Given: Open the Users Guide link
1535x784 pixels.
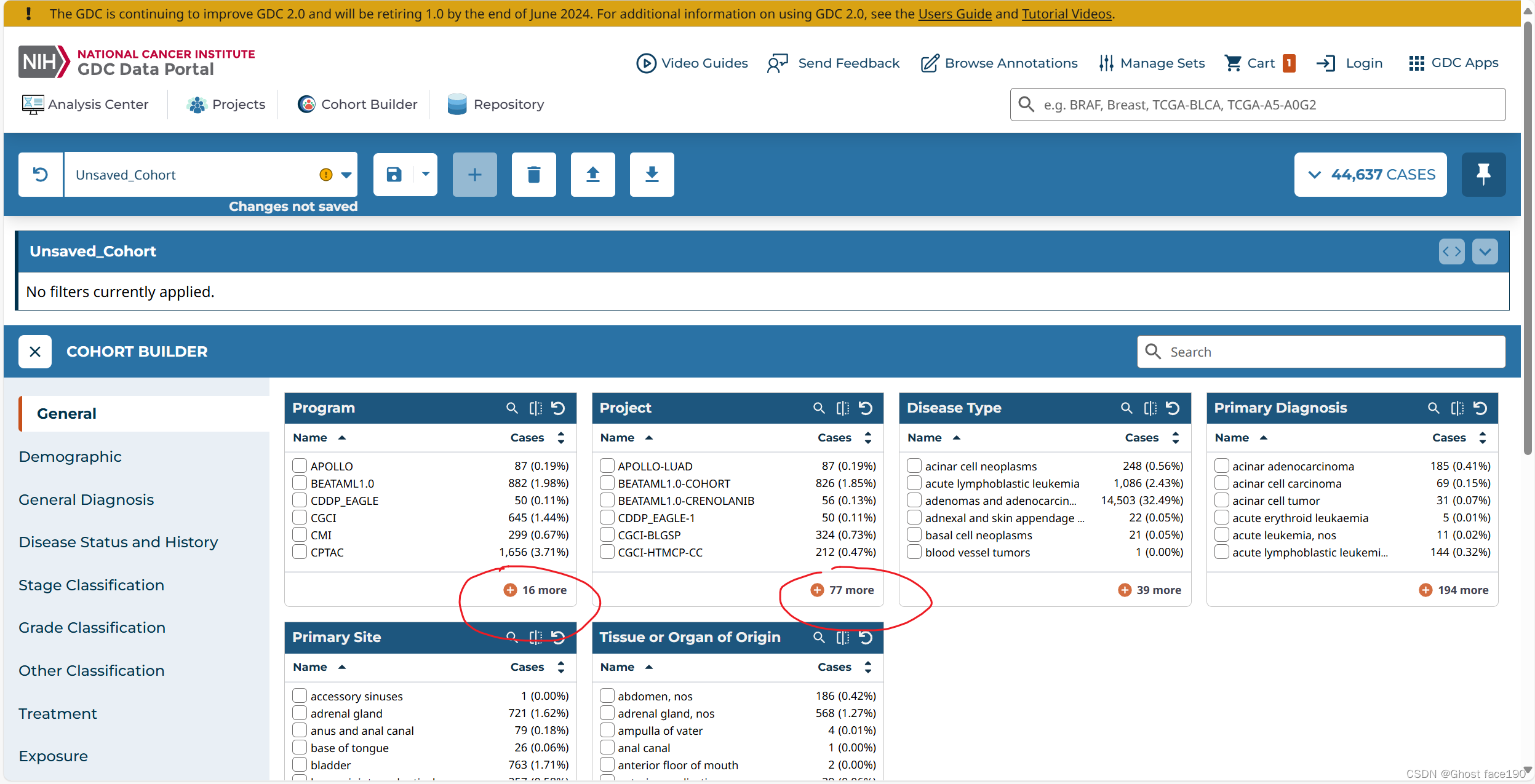Looking at the screenshot, I should 954,14.
